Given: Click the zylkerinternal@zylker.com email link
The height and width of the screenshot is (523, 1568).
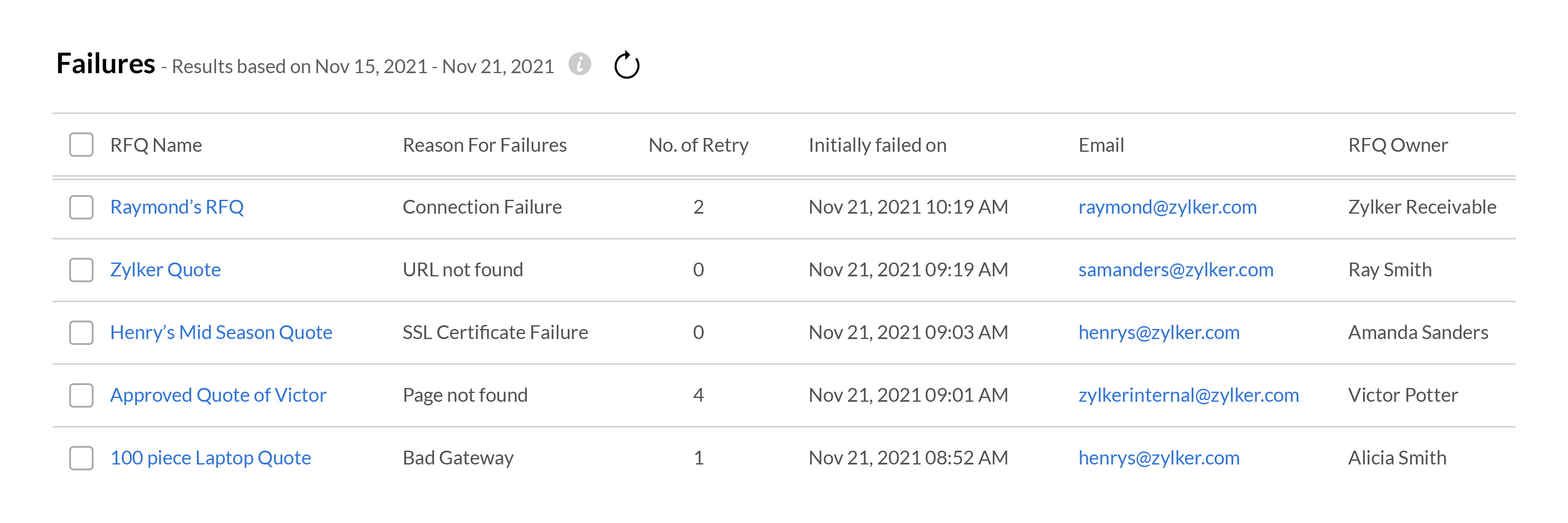Looking at the screenshot, I should [x=1188, y=395].
